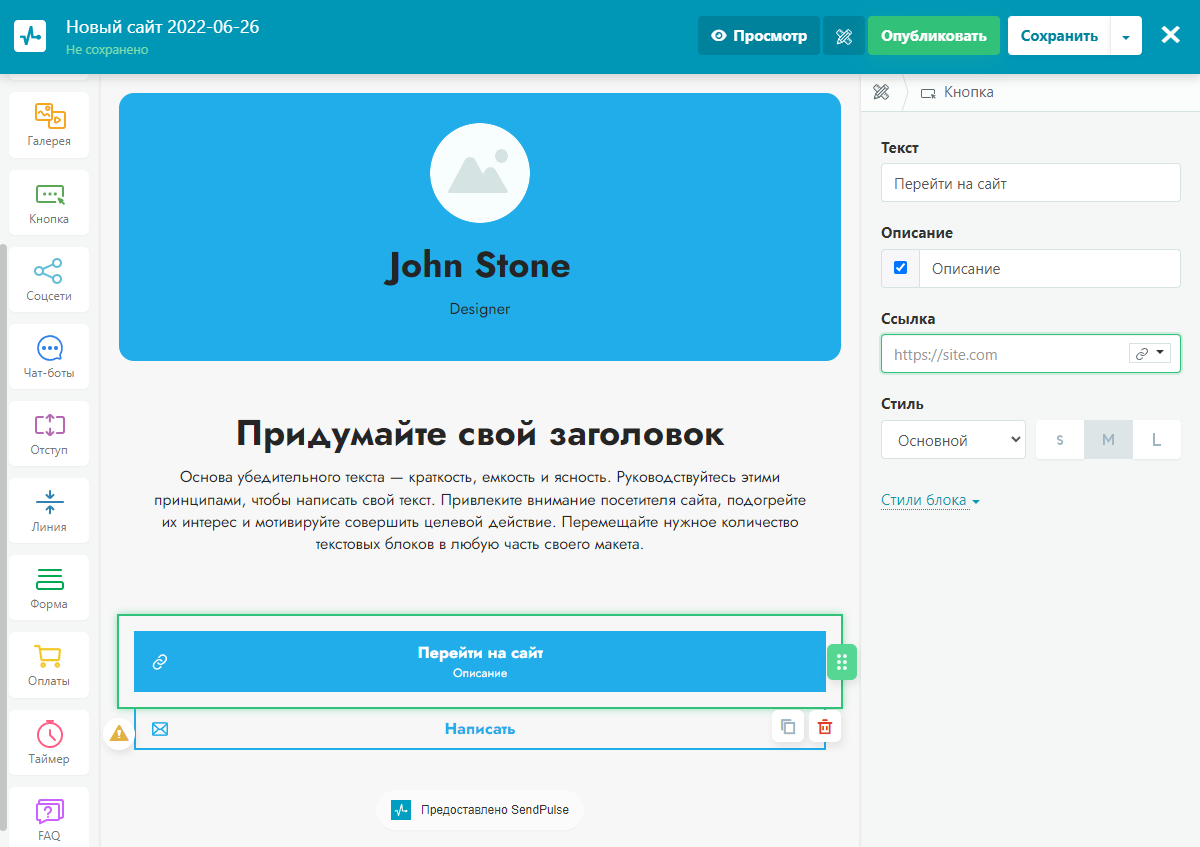The width and height of the screenshot is (1200, 847).
Task: Open the Сохранить dropdown arrow
Action: pyautogui.click(x=1126, y=36)
